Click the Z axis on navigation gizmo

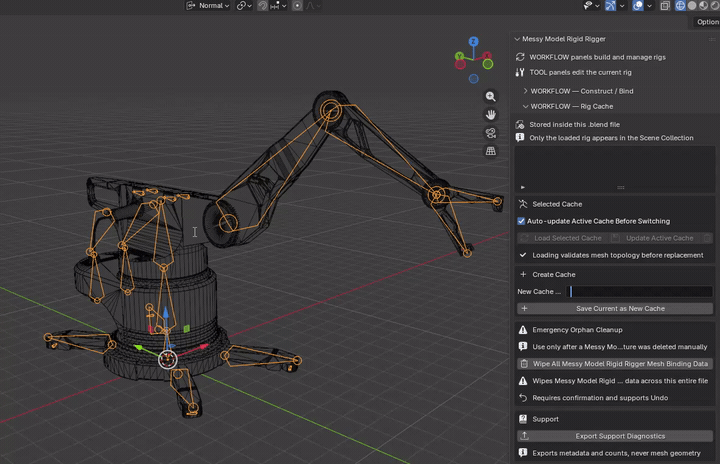[x=473, y=41]
